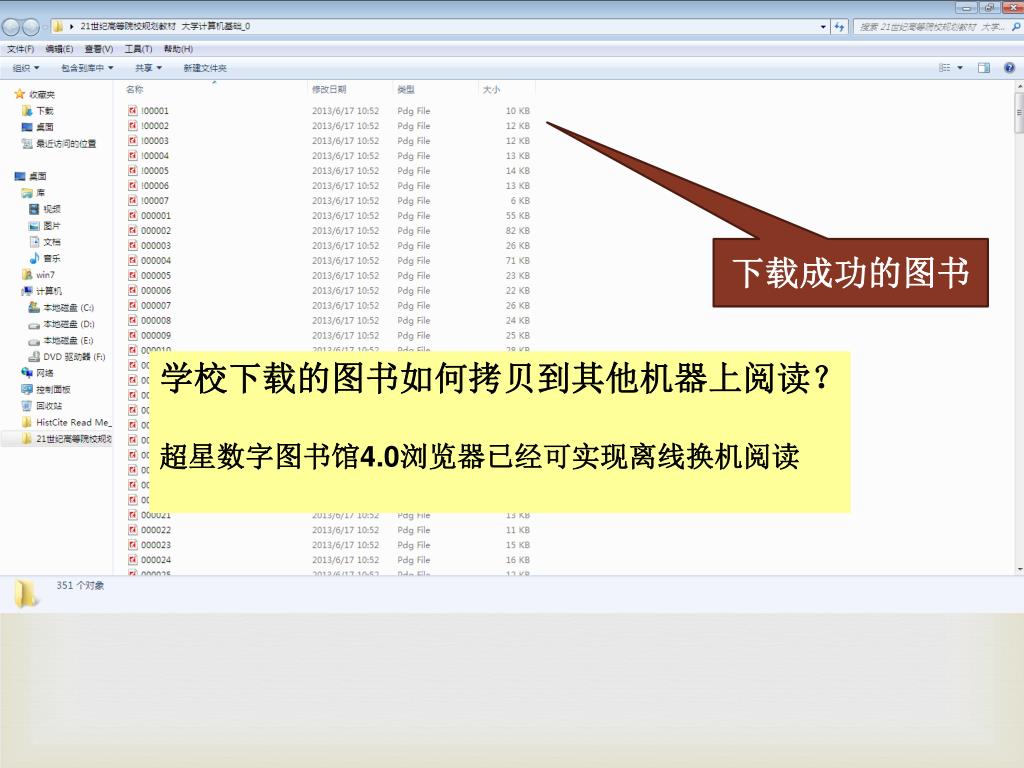Viewport: 1024px width, 768px height.
Task: Open the 编辑(E) menu
Action: click(x=59, y=49)
